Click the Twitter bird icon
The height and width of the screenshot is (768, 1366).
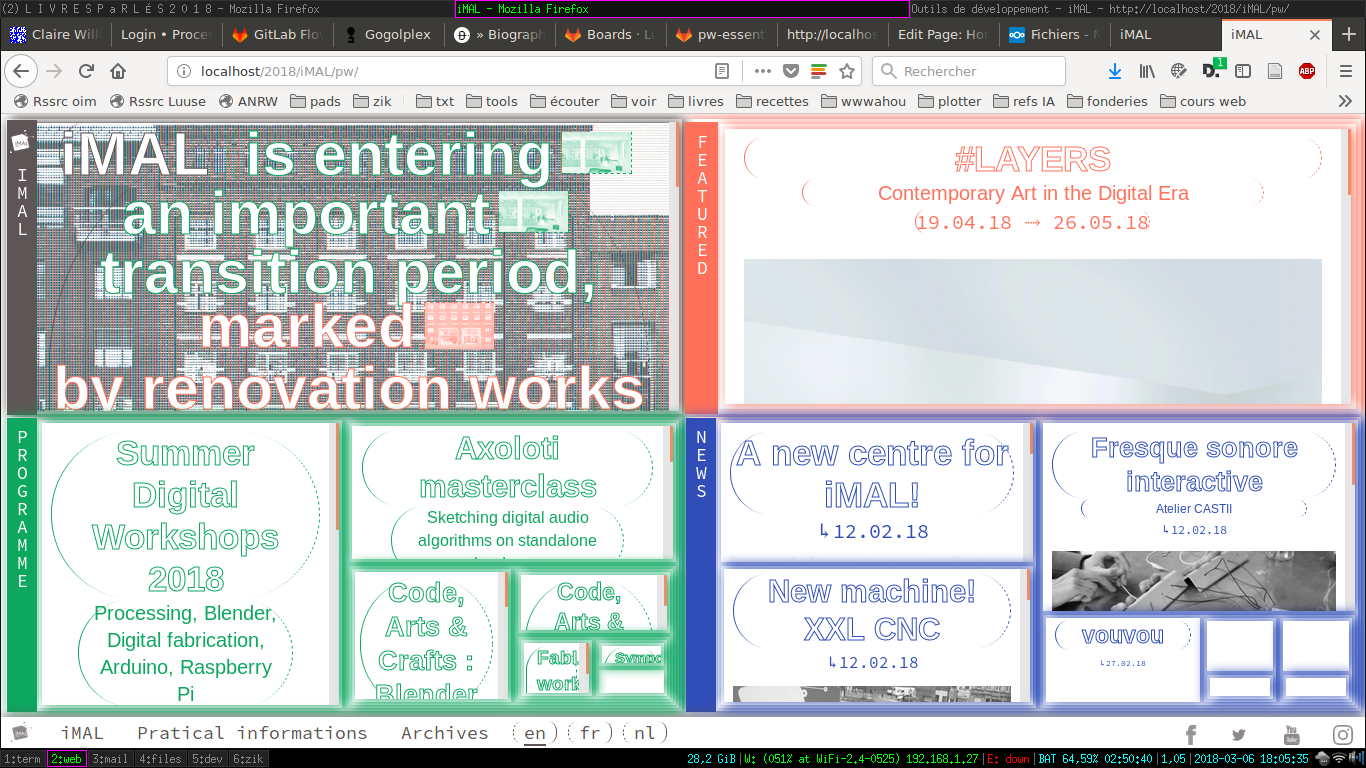(1239, 734)
